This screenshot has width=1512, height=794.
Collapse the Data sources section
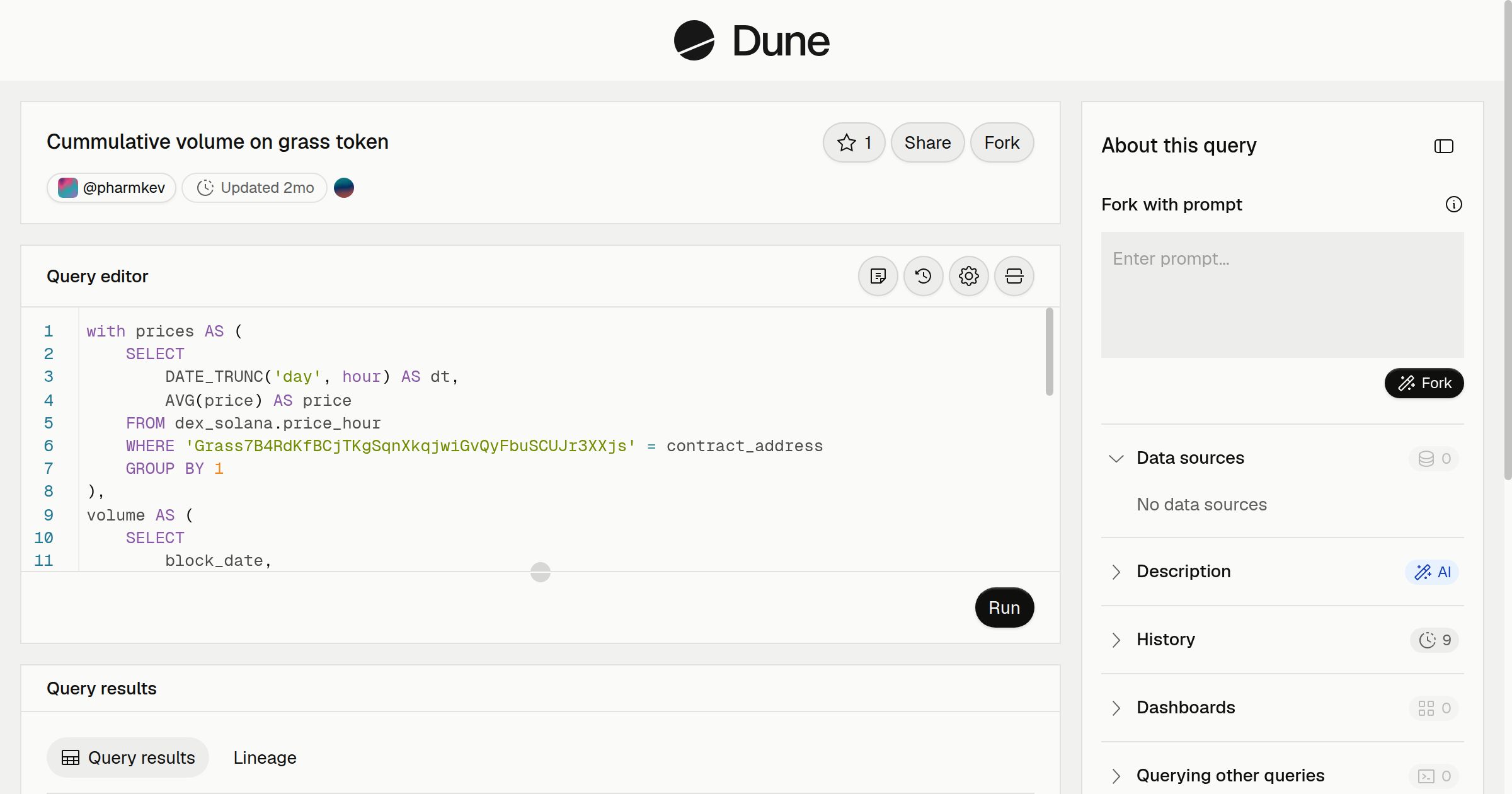(x=1116, y=458)
